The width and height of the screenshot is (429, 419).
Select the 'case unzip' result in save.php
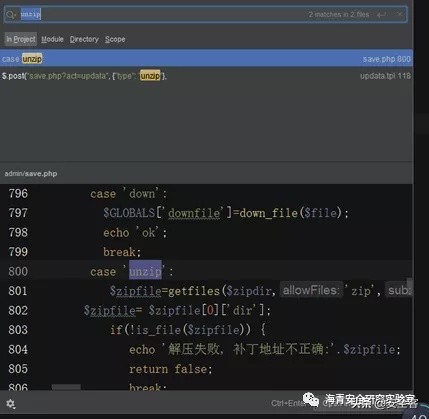point(206,59)
